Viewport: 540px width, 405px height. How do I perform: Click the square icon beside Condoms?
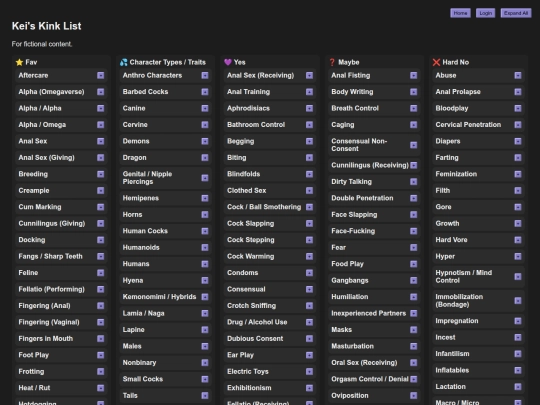click(x=309, y=273)
